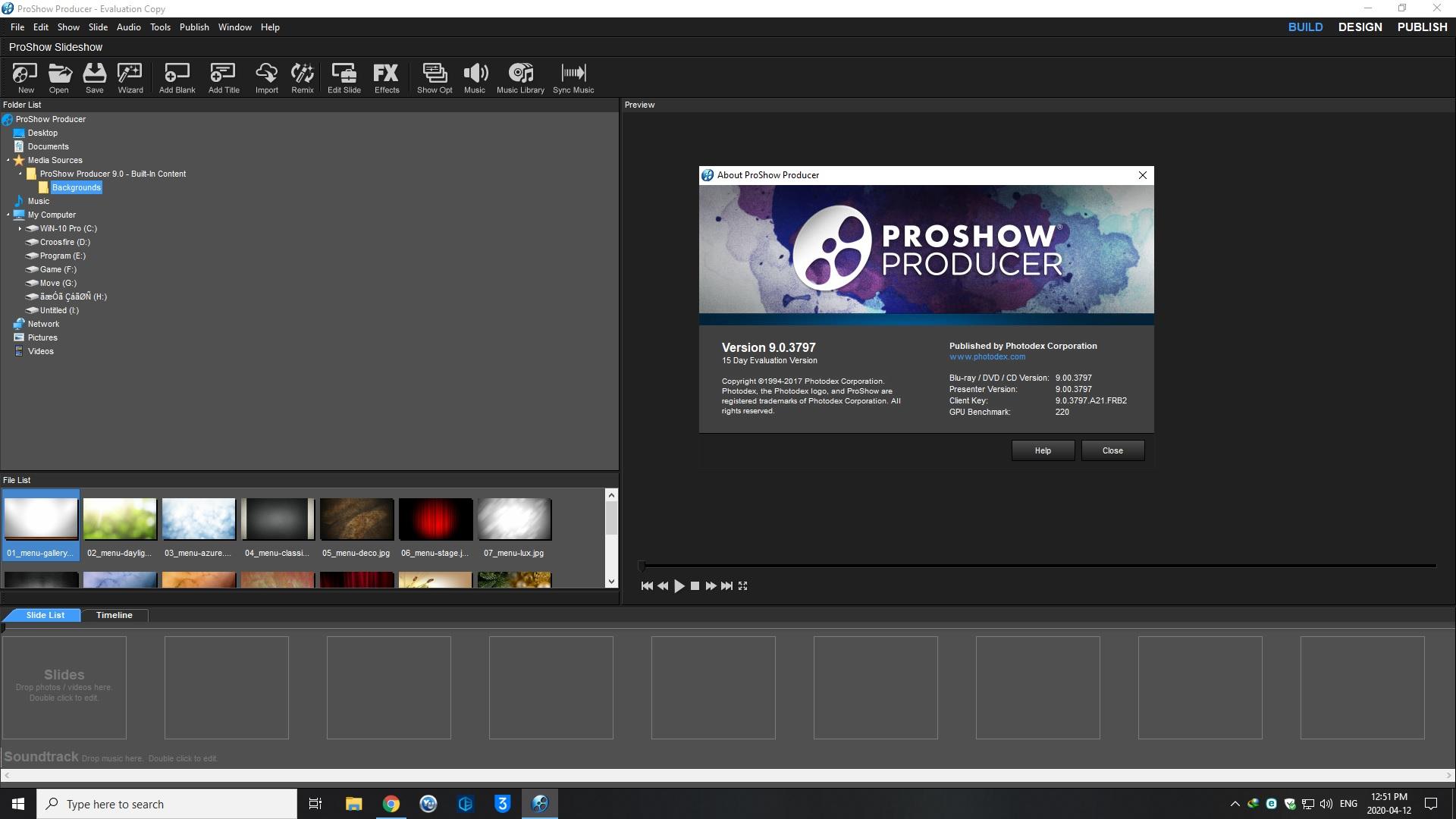1456x819 pixels.
Task: Open File Explorer from the taskbar
Action: coord(353,804)
